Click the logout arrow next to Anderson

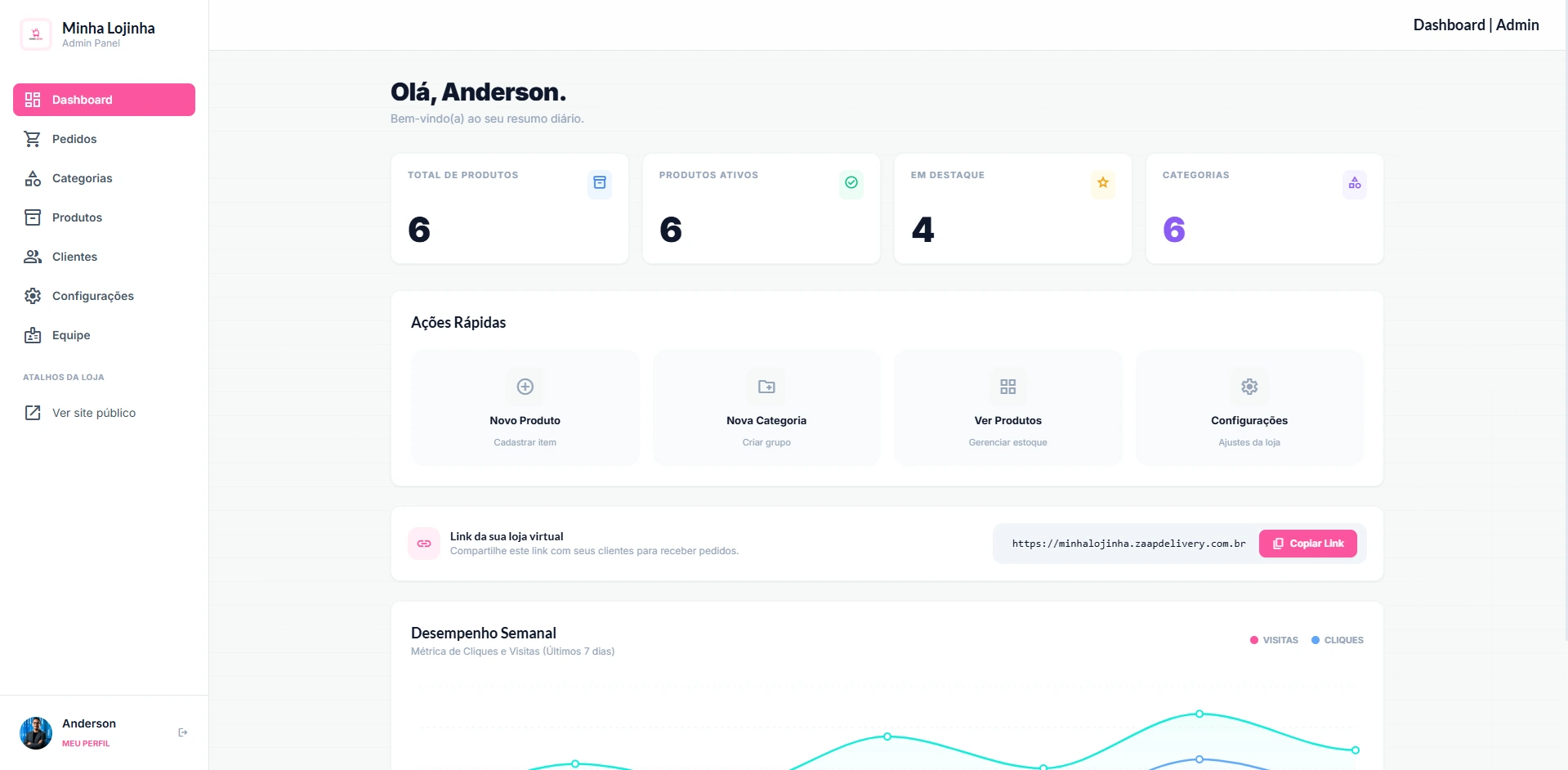click(182, 732)
